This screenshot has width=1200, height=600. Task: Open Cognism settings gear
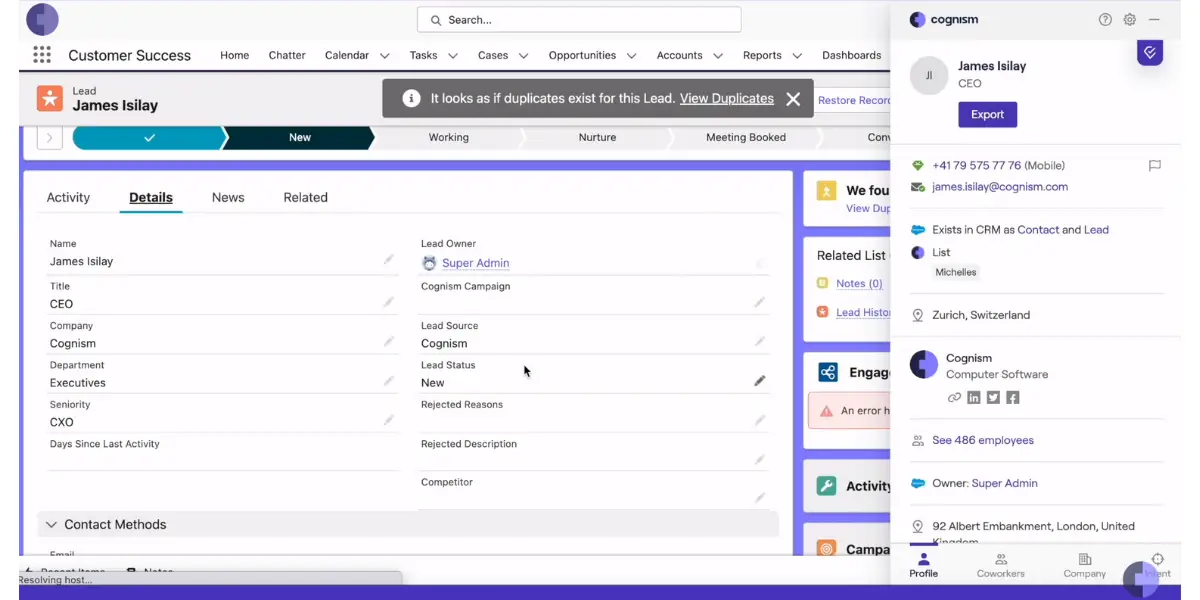(1130, 19)
